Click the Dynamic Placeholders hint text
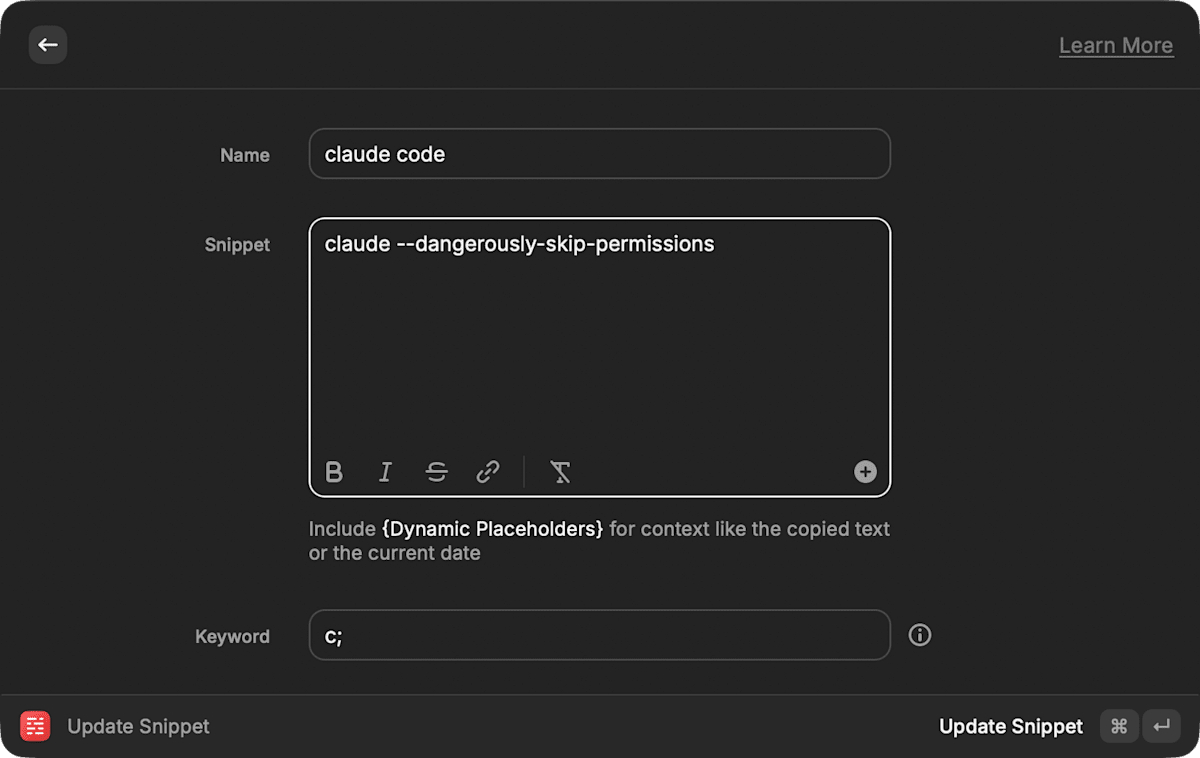 (492, 529)
